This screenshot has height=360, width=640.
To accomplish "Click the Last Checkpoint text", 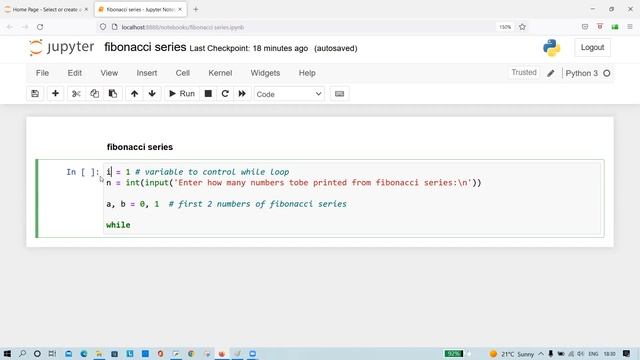I will tap(249, 48).
